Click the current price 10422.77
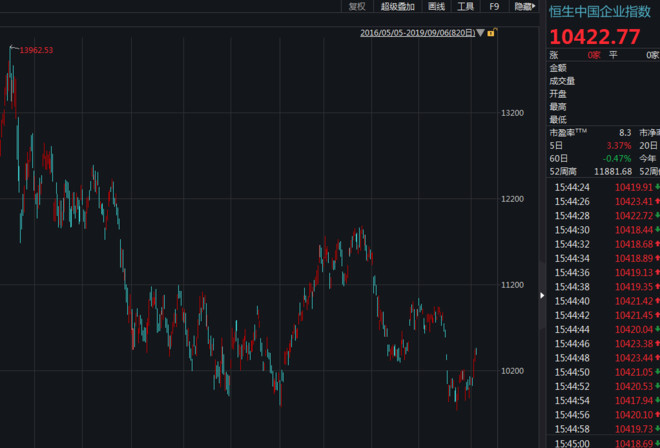Image resolution: width=660 pixels, height=448 pixels. [x=595, y=37]
